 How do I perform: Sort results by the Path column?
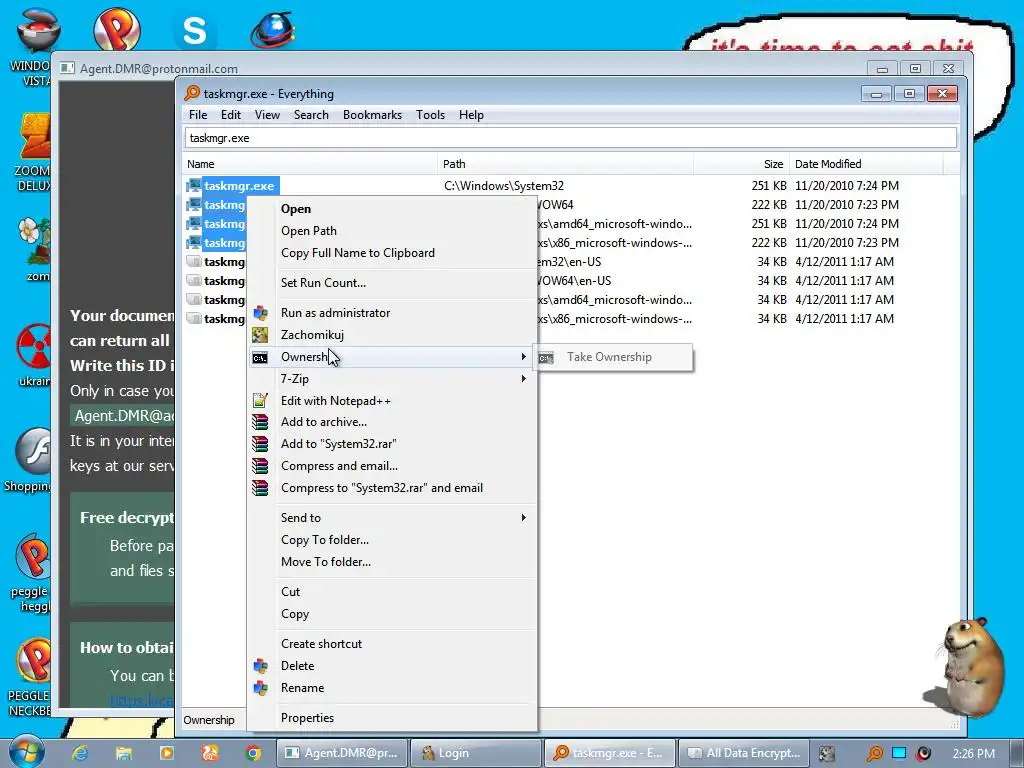(x=566, y=164)
